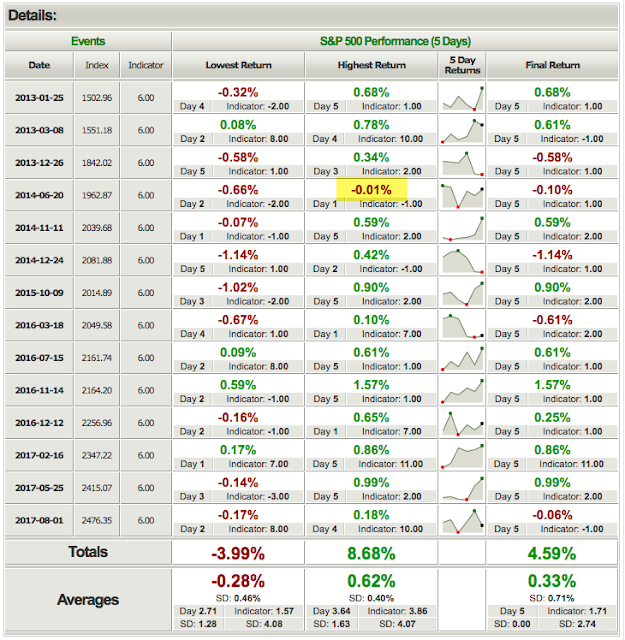
Task: Select the 2017-02-16 returns mini chart
Action: [462, 455]
